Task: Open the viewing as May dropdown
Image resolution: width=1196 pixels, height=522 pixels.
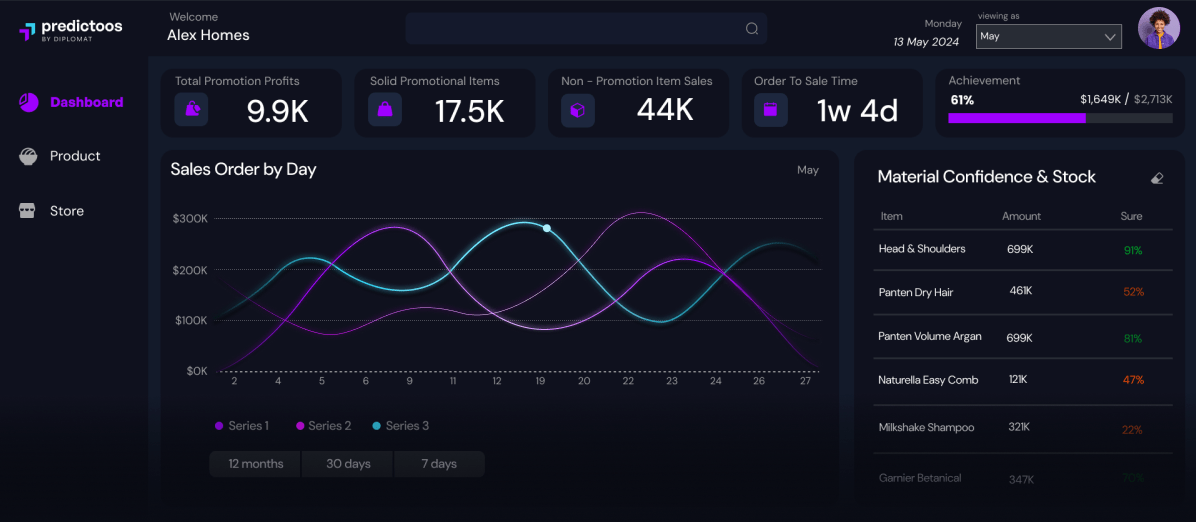Action: pos(1047,36)
